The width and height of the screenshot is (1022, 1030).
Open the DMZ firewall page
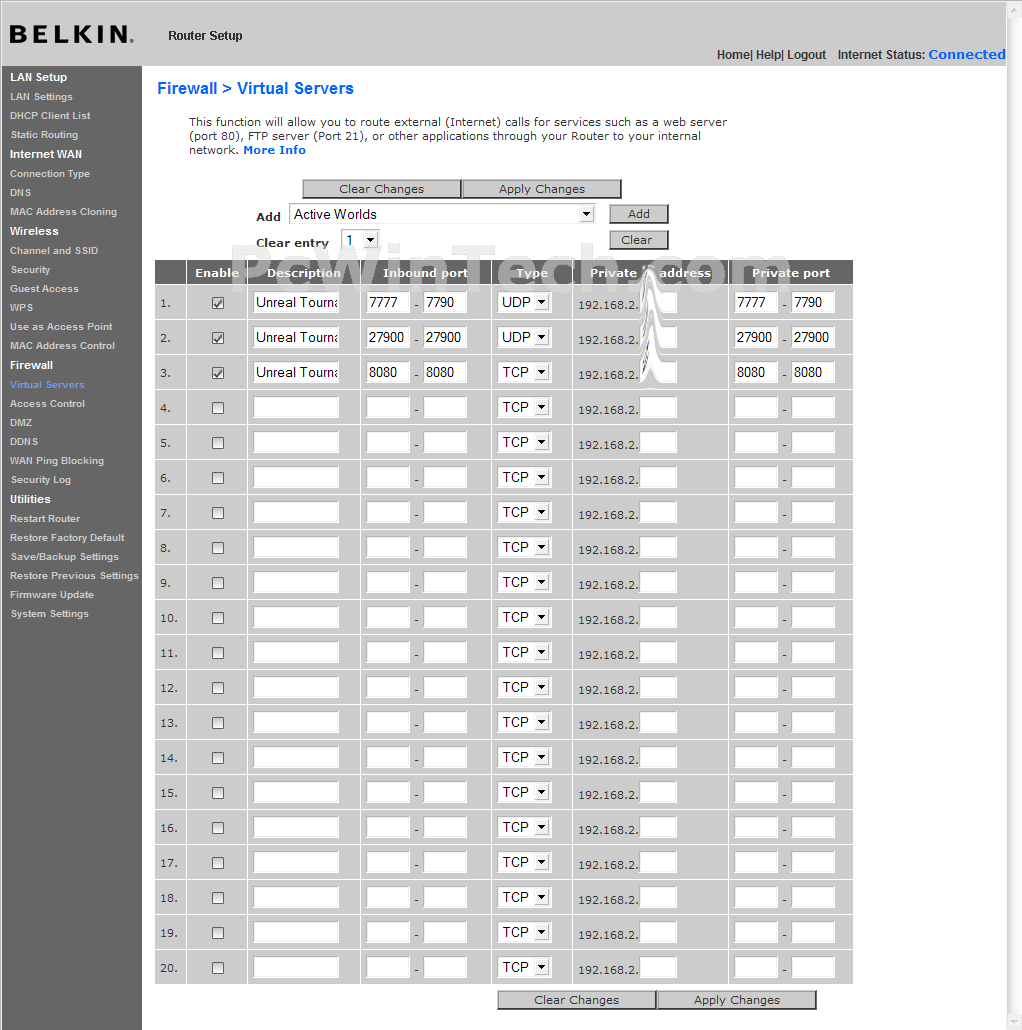[x=21, y=422]
